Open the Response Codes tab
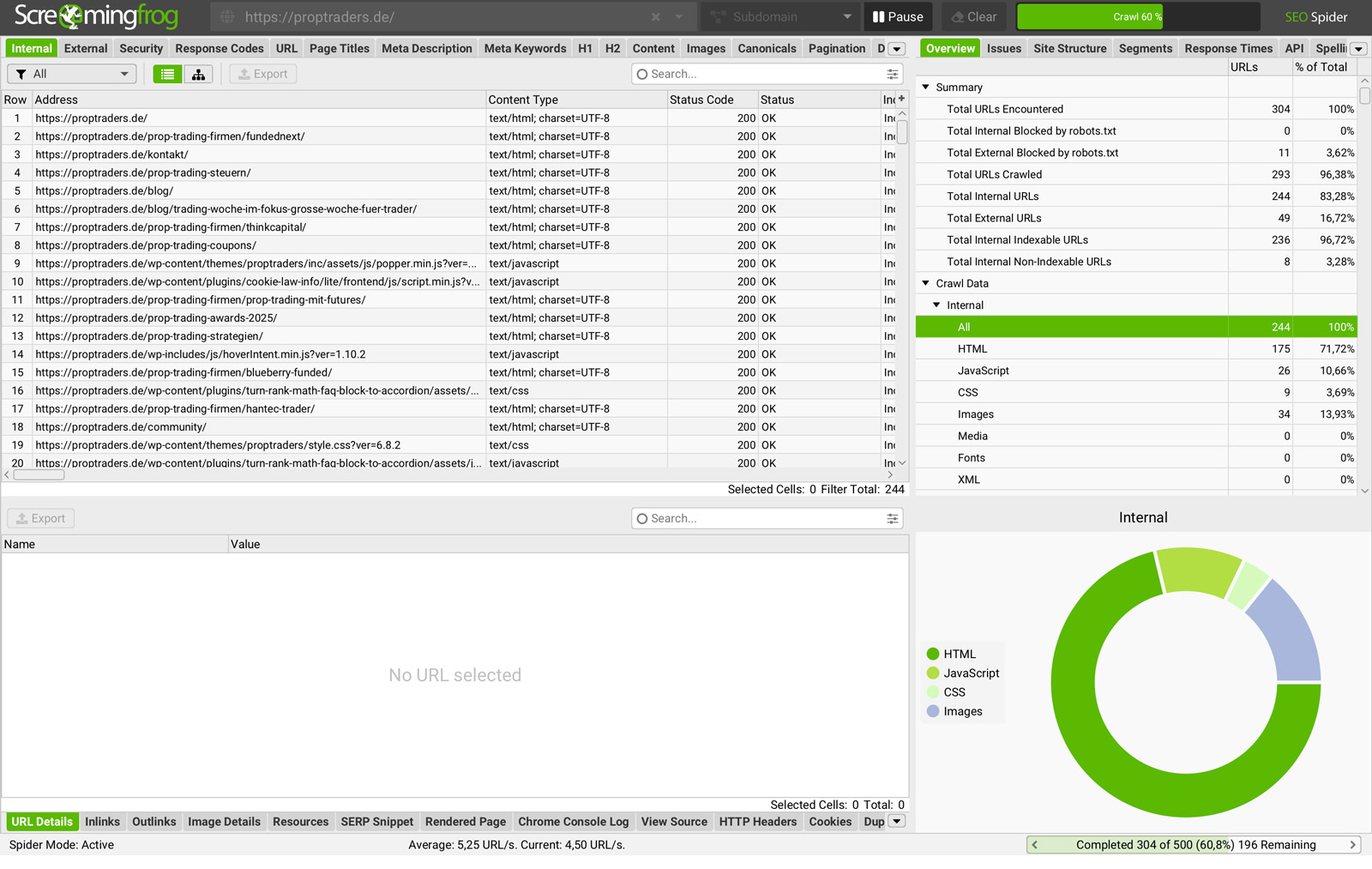This screenshot has width=1372, height=869. pos(220,49)
